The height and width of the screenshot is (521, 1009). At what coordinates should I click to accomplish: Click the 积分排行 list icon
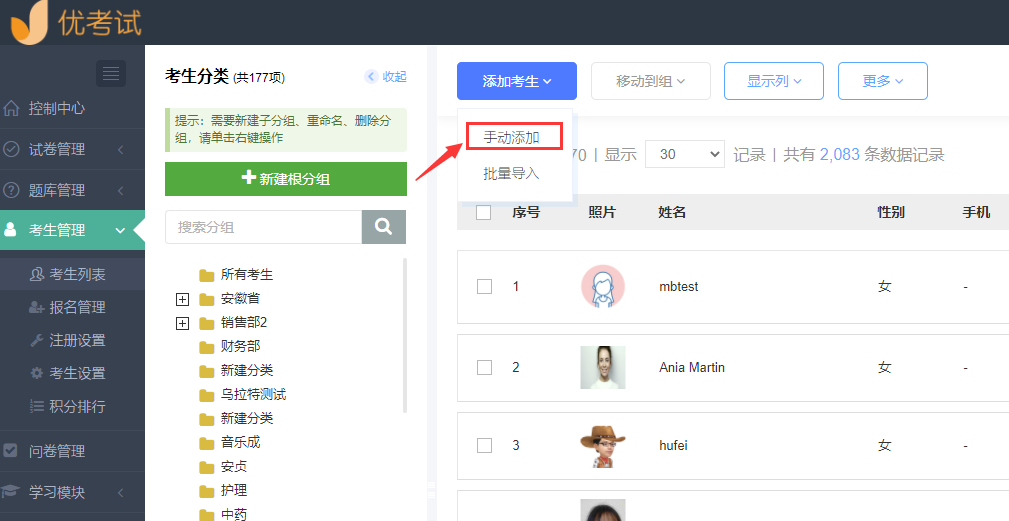[x=37, y=407]
